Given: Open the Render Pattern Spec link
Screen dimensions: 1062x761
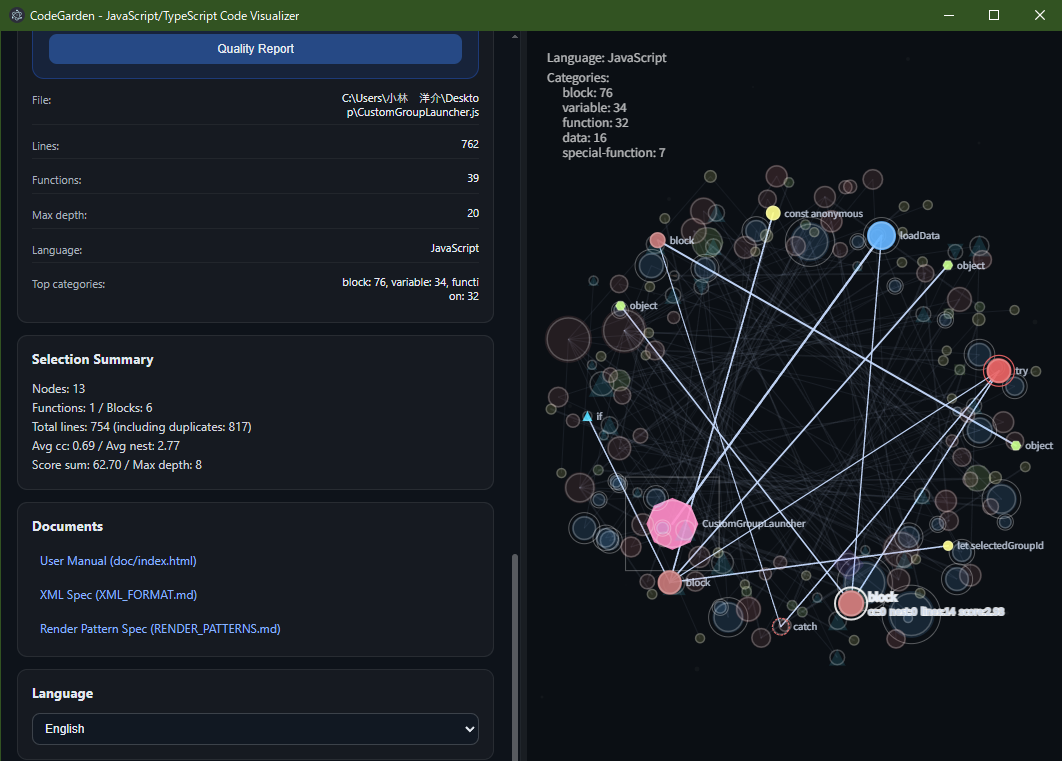Looking at the screenshot, I should [160, 629].
